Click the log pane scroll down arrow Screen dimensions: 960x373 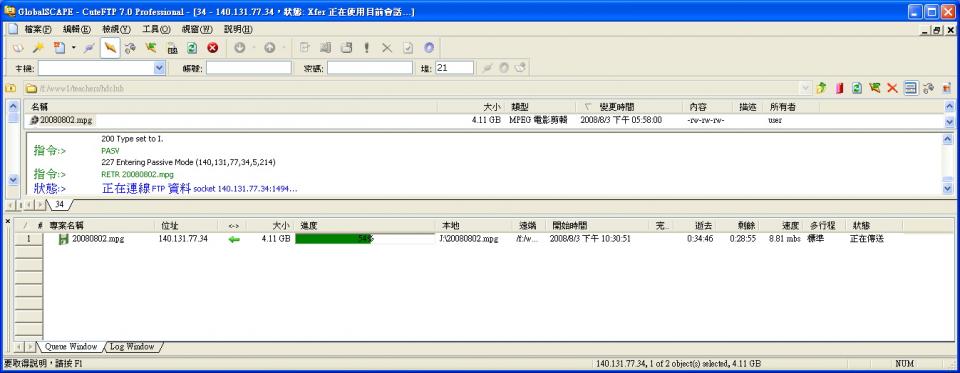point(948,189)
